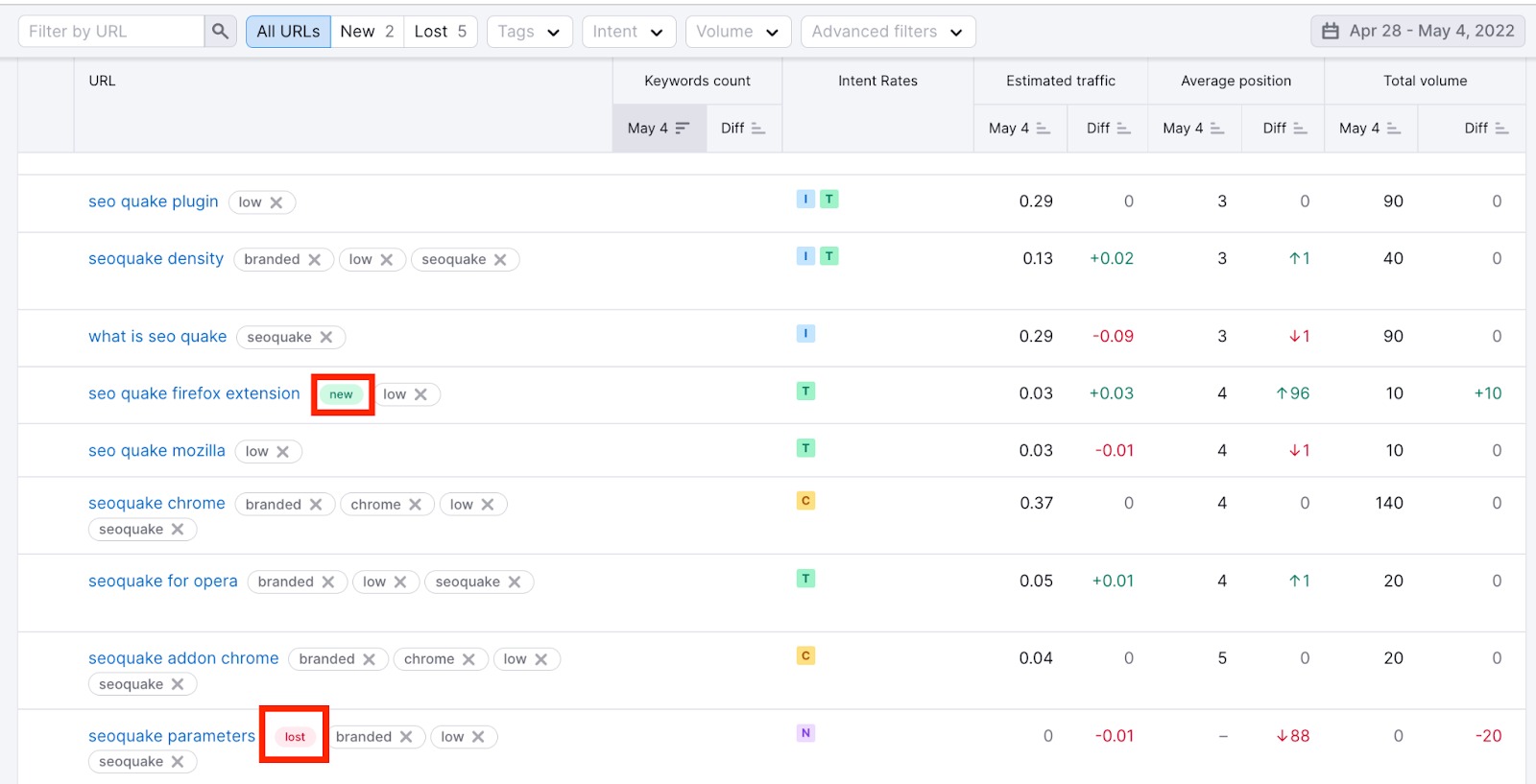Remove 'chrome' tag from seoquake chrome row
This screenshot has height=784, width=1536.
[x=415, y=505]
